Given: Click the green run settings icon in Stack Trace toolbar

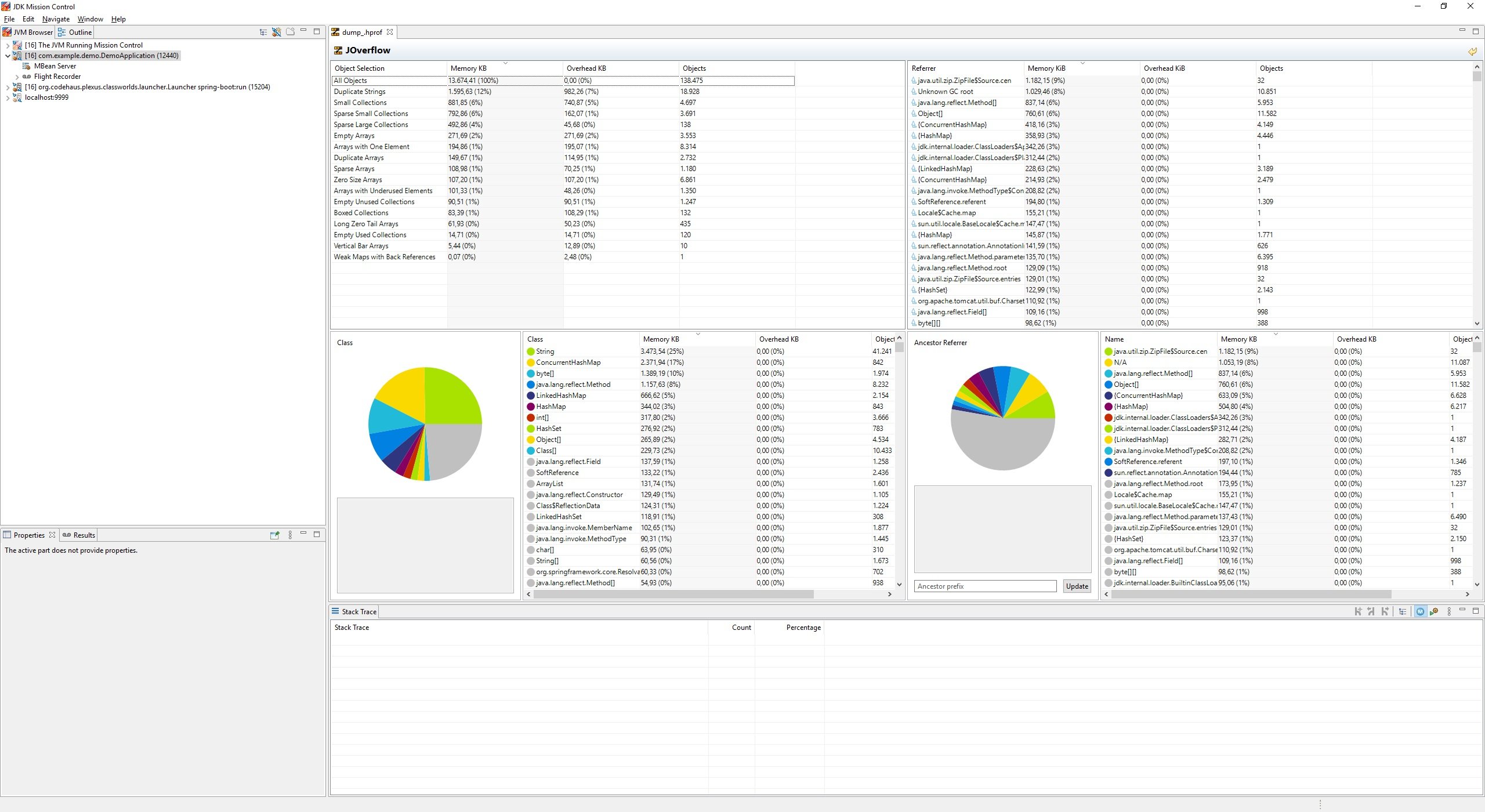Looking at the screenshot, I should [x=1434, y=611].
